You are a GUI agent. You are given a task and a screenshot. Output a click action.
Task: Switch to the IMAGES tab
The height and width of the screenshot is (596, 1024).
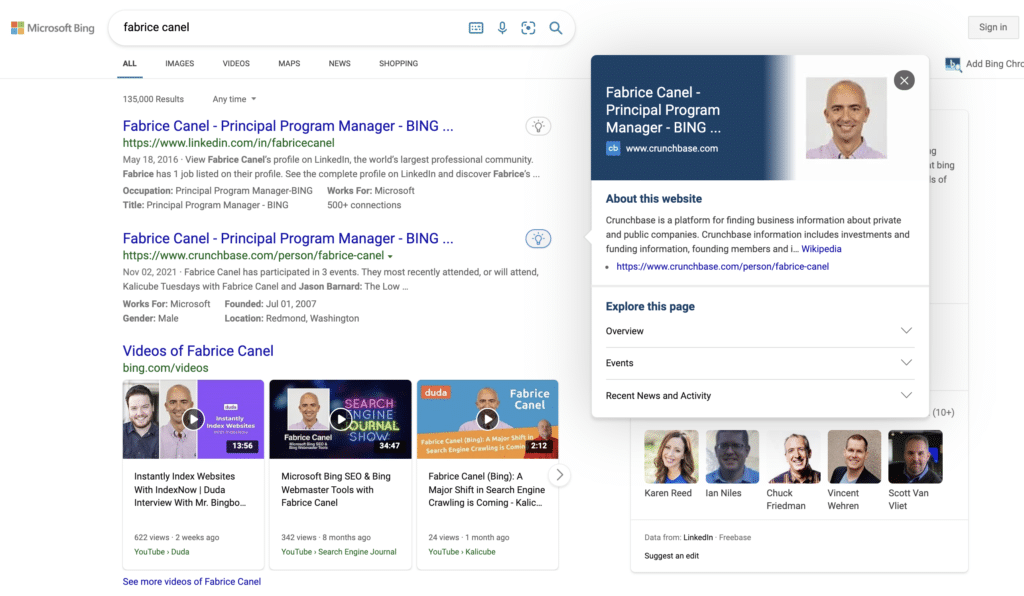point(180,63)
